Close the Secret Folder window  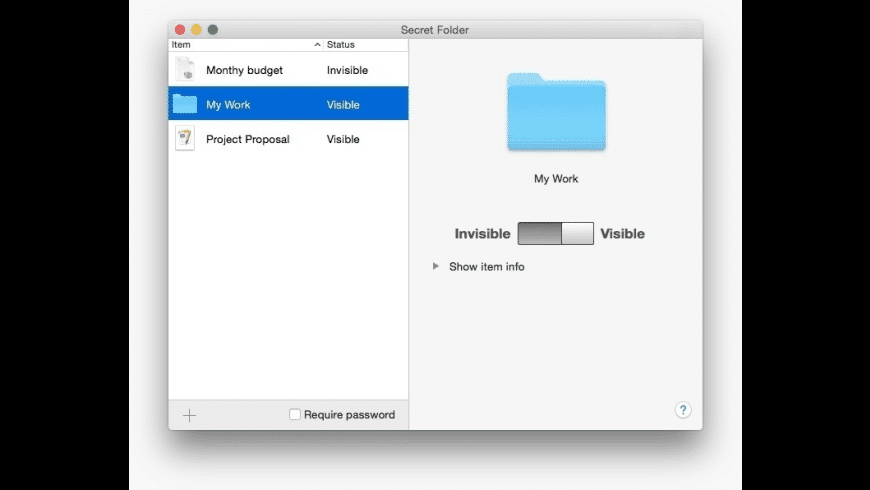(180, 29)
